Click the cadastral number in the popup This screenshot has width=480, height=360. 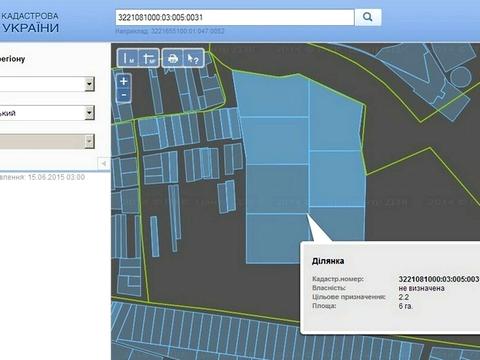click(439, 279)
